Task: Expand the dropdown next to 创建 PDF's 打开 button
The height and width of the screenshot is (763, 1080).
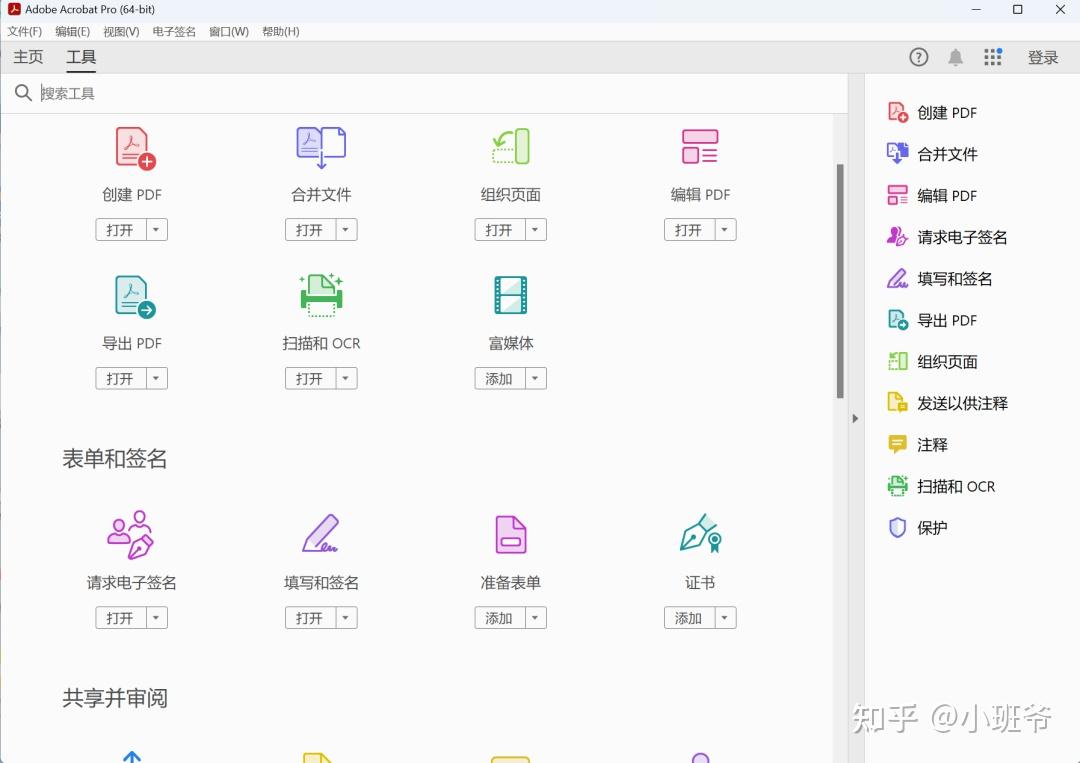Action: coord(157,229)
